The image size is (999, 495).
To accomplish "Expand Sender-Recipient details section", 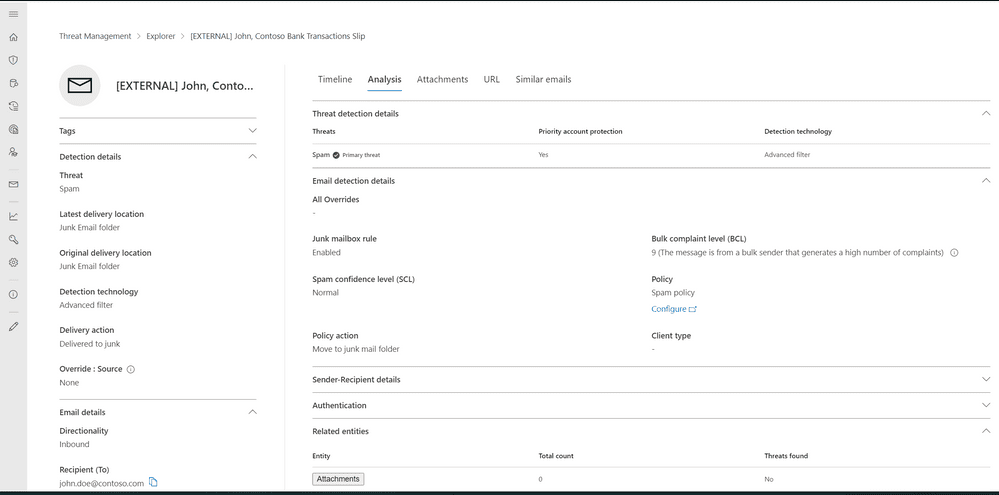I will 985,380.
